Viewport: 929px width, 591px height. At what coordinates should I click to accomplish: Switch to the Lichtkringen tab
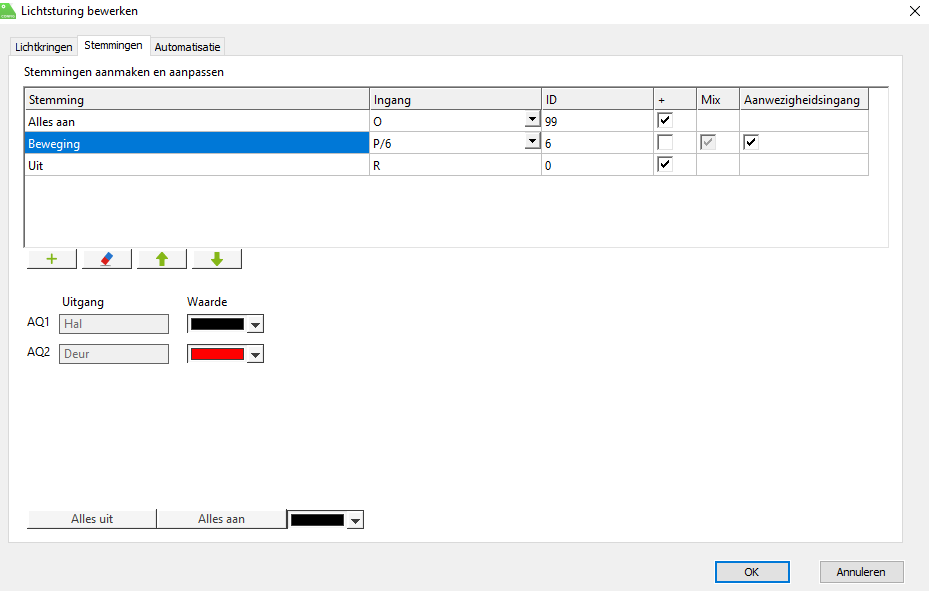44,47
